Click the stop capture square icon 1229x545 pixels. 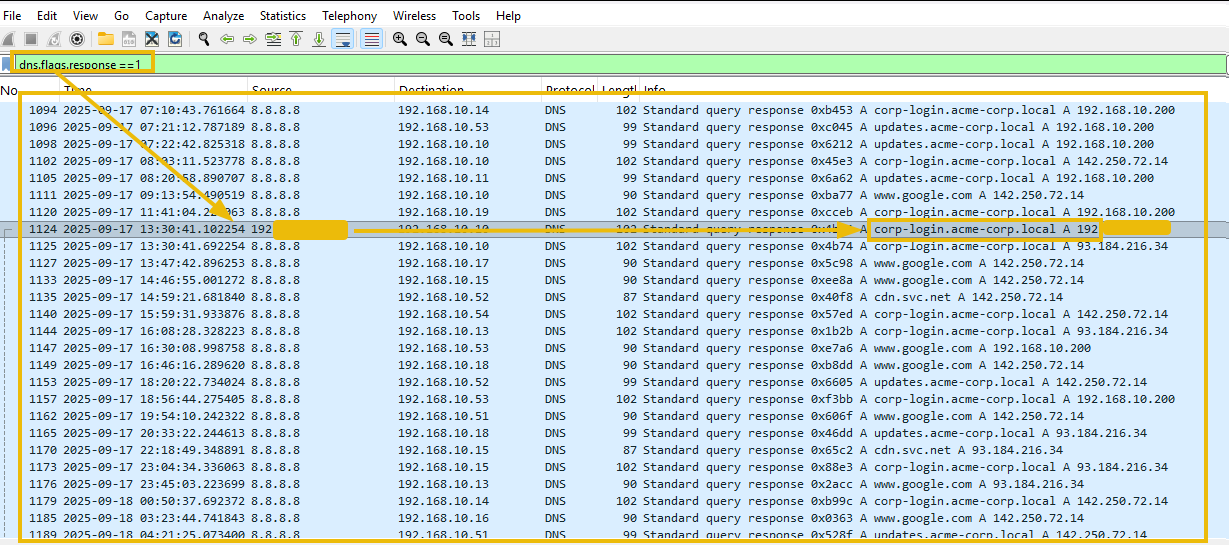31,39
